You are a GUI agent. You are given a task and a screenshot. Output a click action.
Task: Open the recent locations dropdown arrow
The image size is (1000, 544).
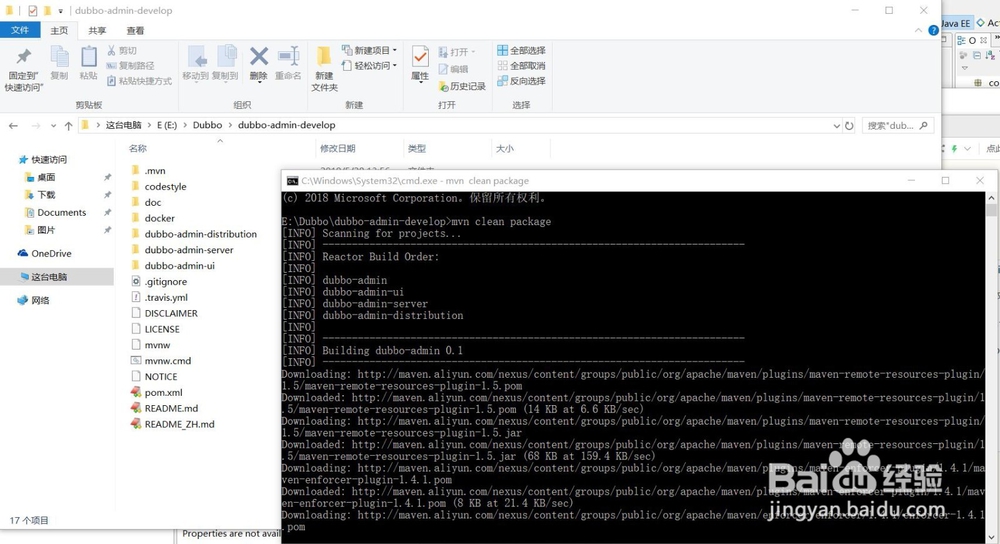[53, 126]
